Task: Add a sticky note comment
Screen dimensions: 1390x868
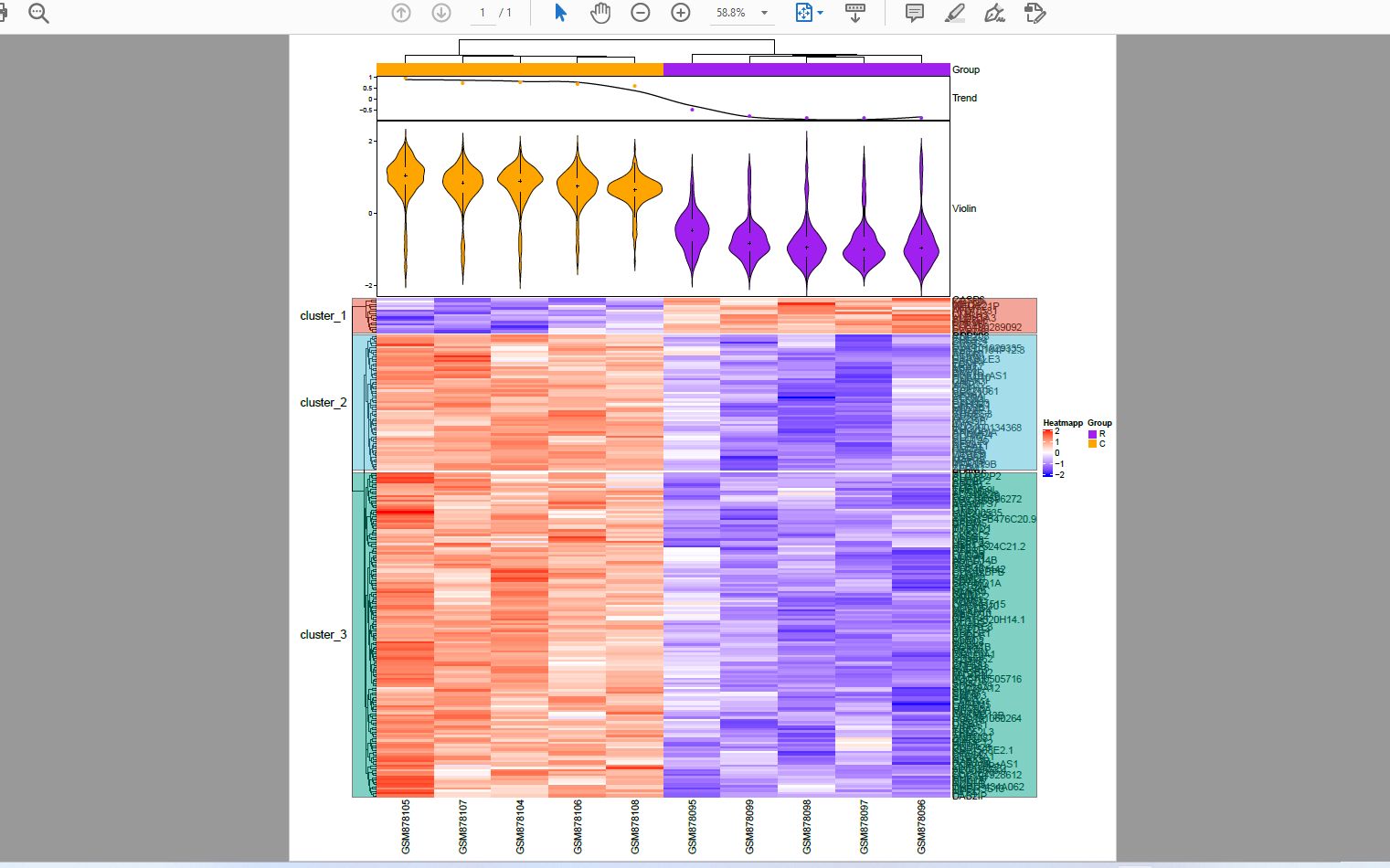Action: 914,13
